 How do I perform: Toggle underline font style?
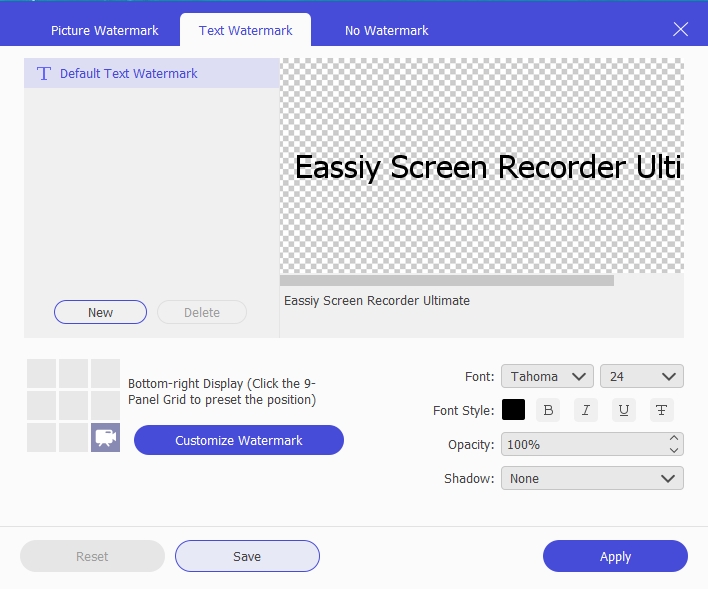pyautogui.click(x=624, y=410)
